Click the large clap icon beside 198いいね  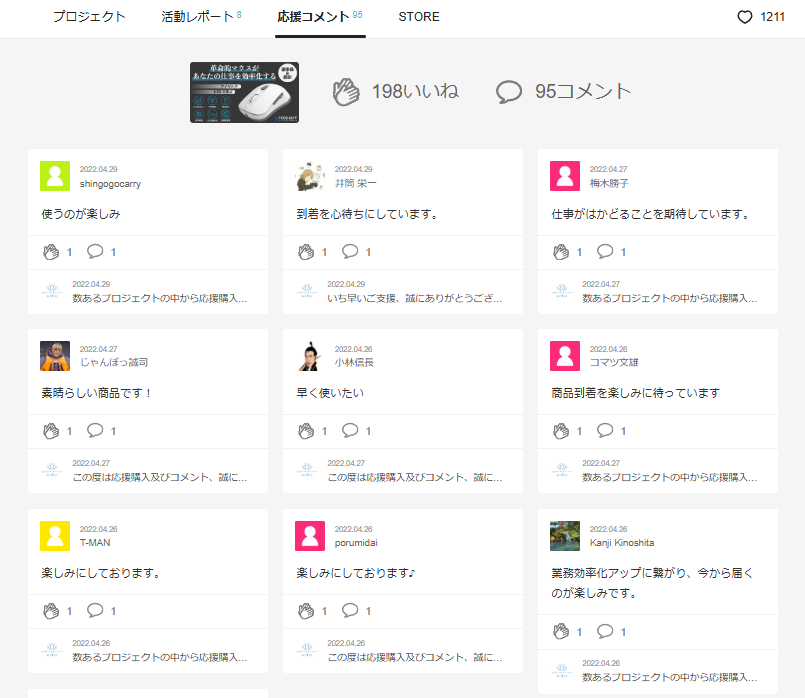(x=346, y=92)
